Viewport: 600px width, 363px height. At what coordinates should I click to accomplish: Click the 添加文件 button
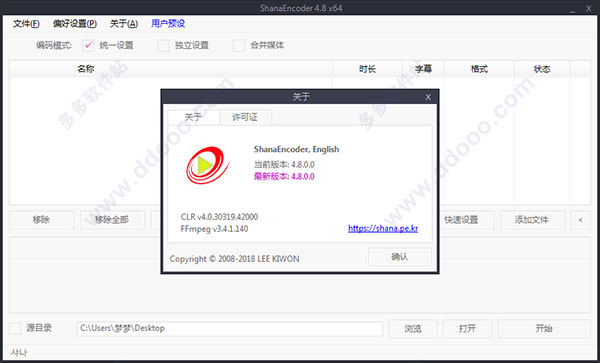(x=532, y=220)
